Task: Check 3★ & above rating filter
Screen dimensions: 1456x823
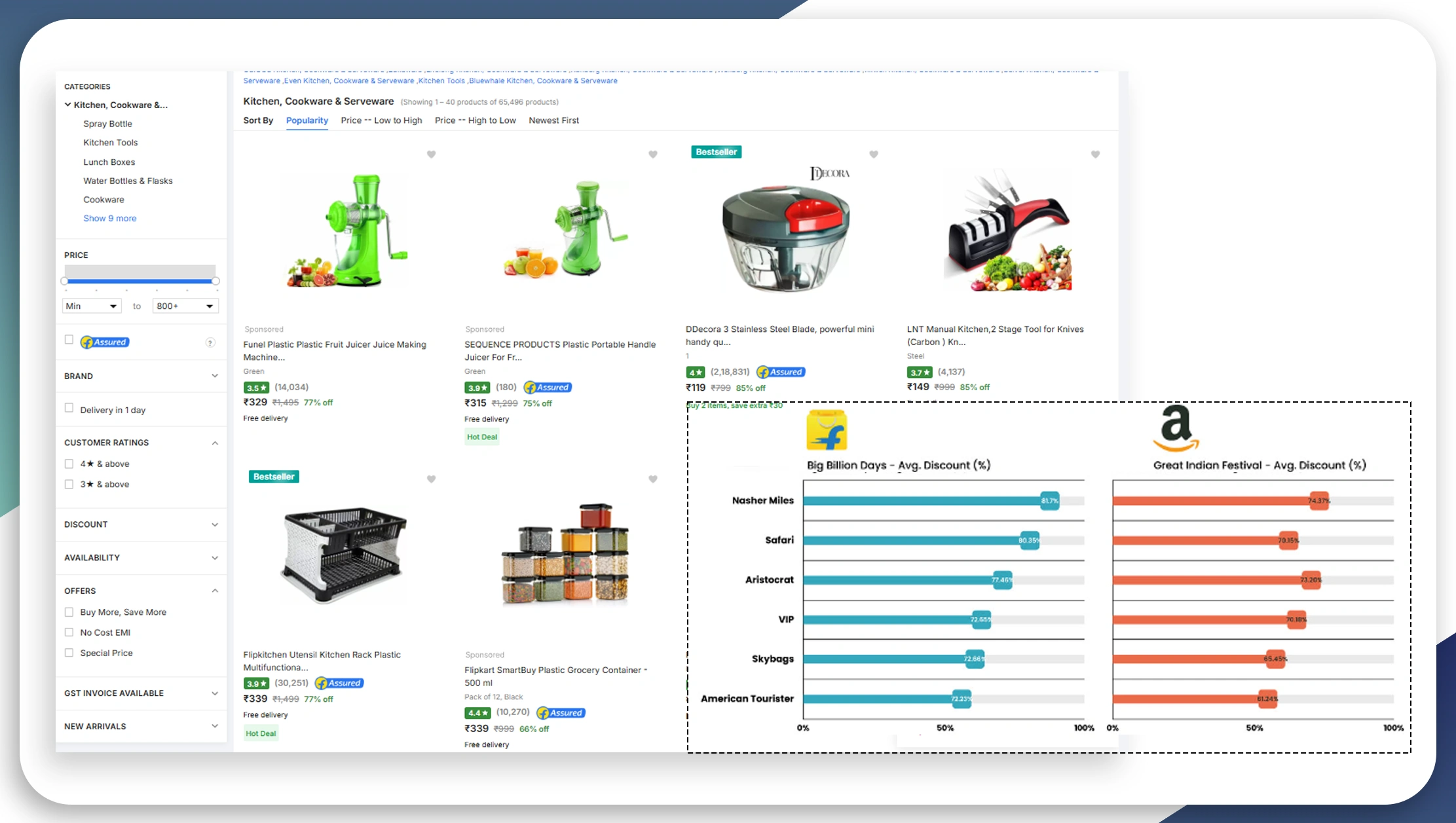Action: pyautogui.click(x=69, y=485)
